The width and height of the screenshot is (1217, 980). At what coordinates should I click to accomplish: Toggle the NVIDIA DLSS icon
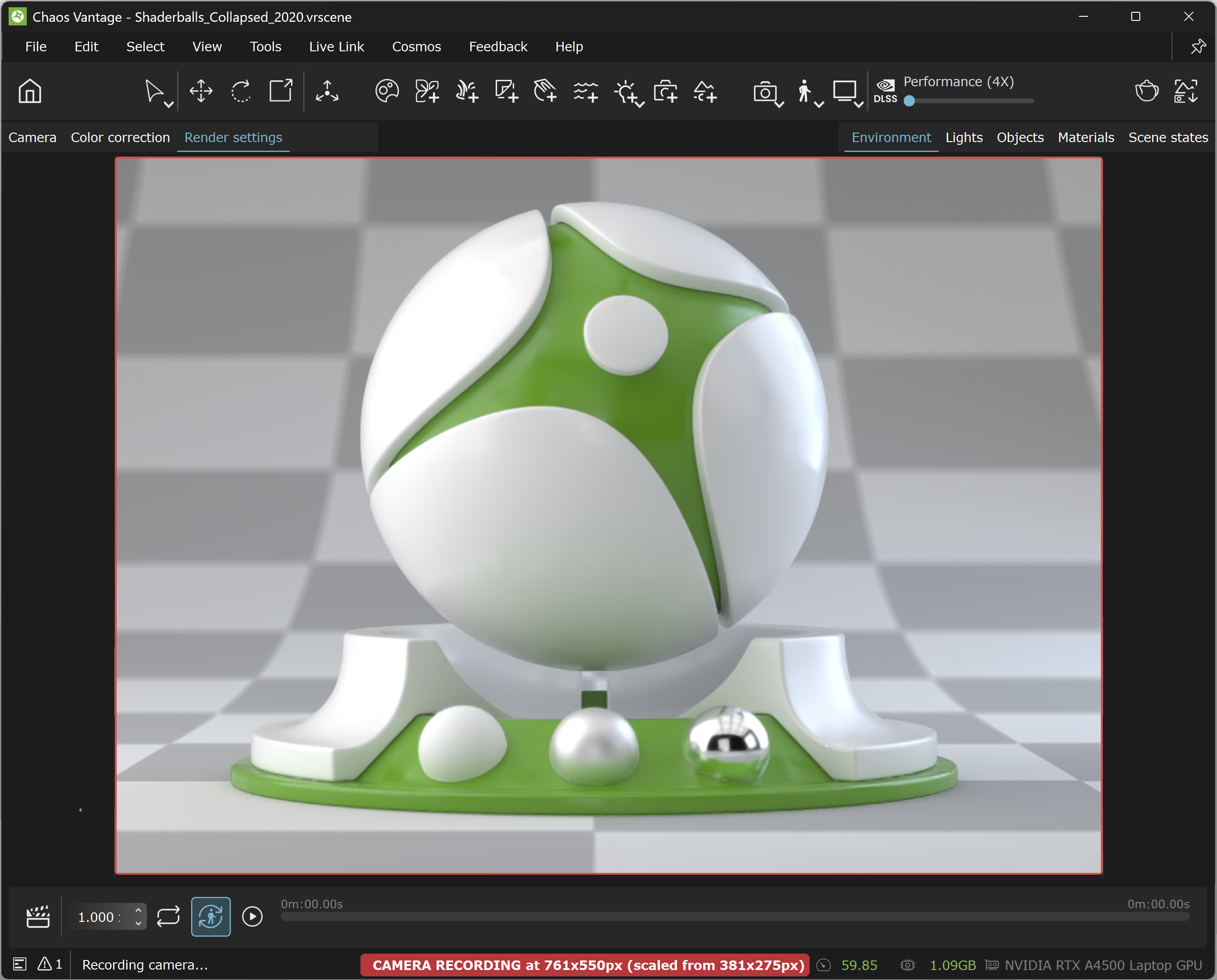(x=885, y=91)
